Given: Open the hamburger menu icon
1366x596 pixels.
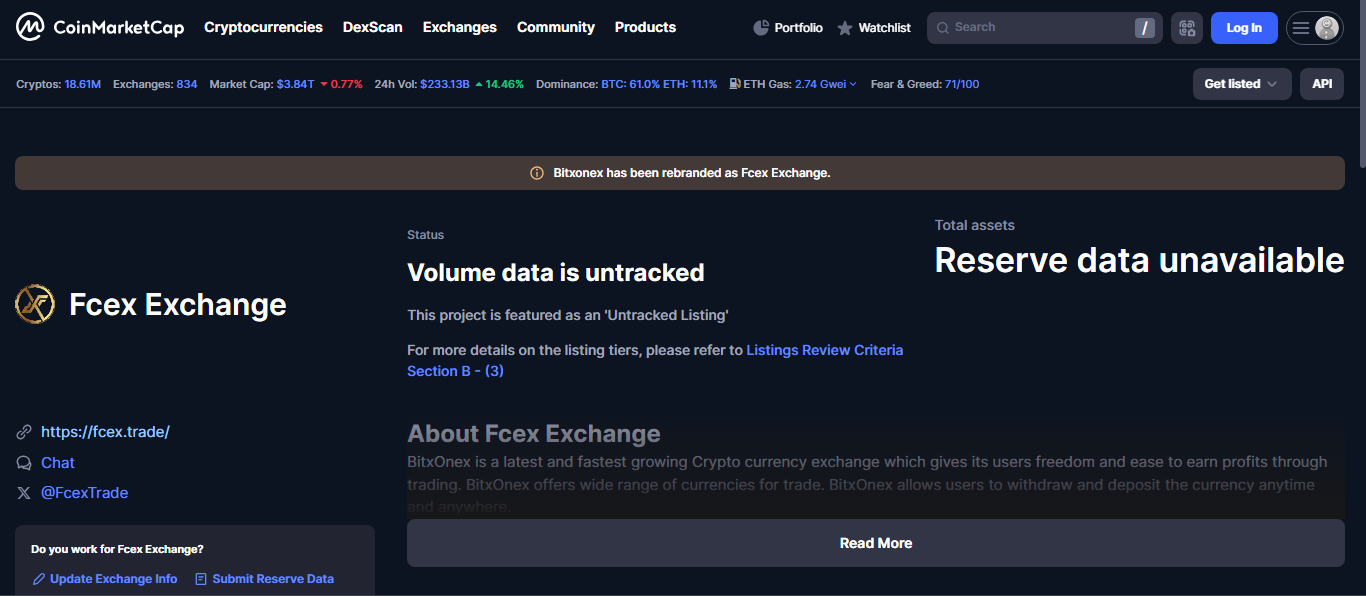Looking at the screenshot, I should (x=1301, y=28).
